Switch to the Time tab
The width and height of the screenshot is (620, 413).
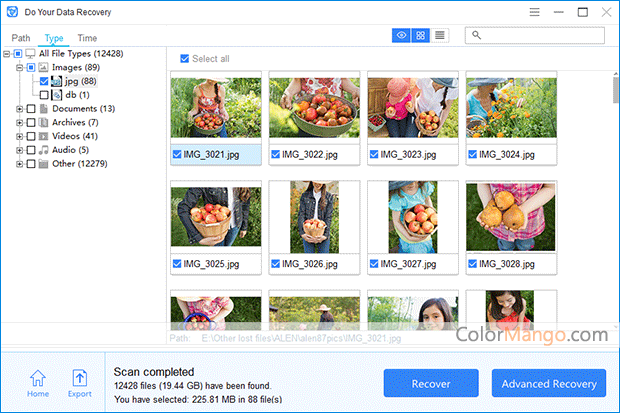87,38
